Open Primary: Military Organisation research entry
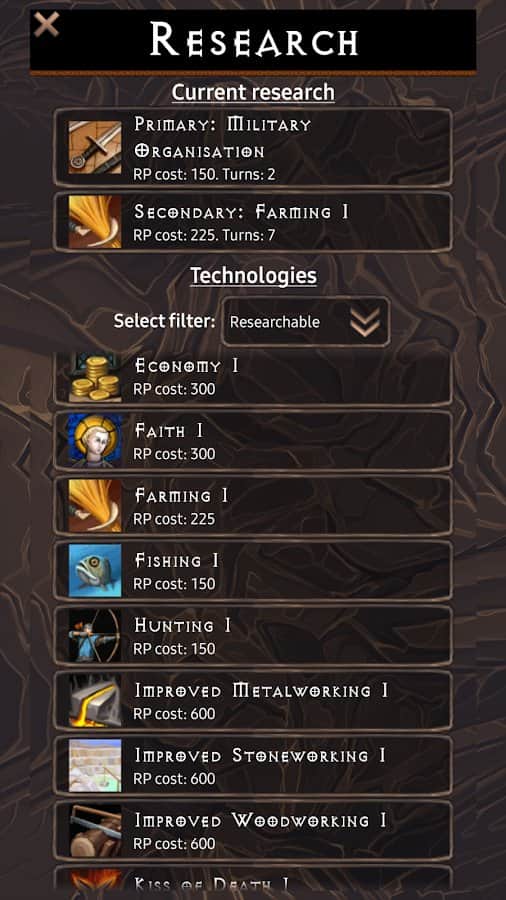 click(x=253, y=148)
